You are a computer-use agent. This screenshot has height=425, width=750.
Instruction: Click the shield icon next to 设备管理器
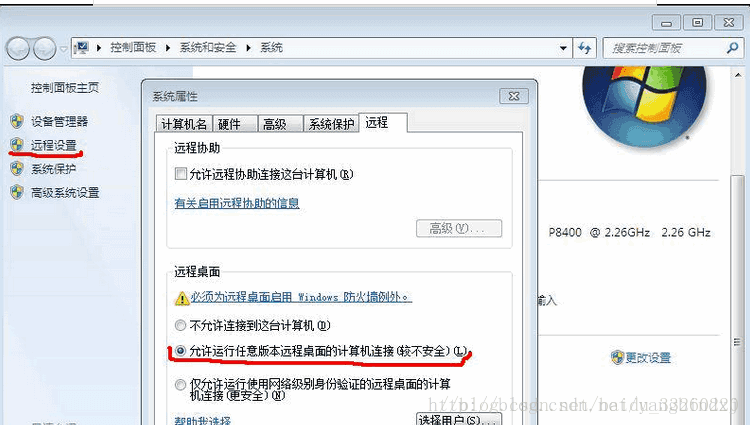coord(17,121)
